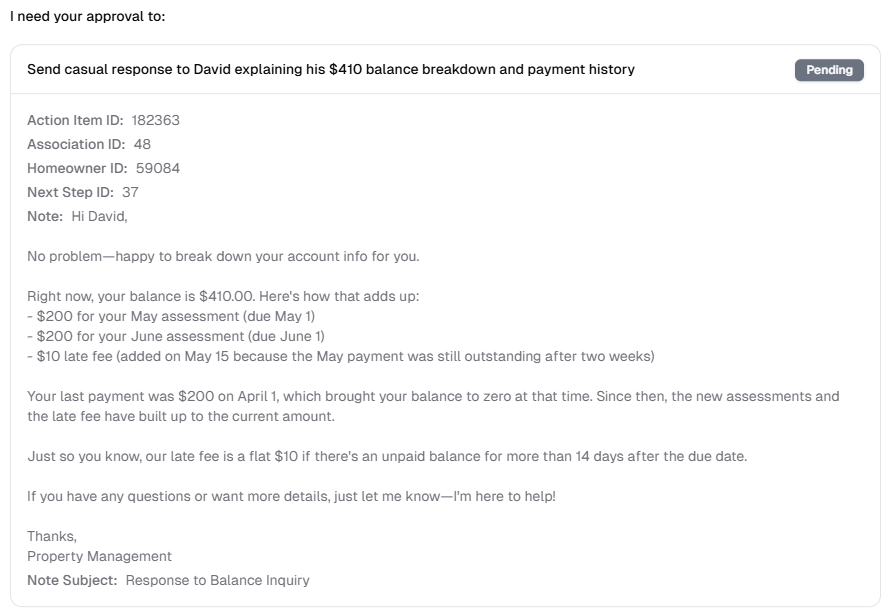Click the closing Thanks line

pyautogui.click(x=49, y=536)
